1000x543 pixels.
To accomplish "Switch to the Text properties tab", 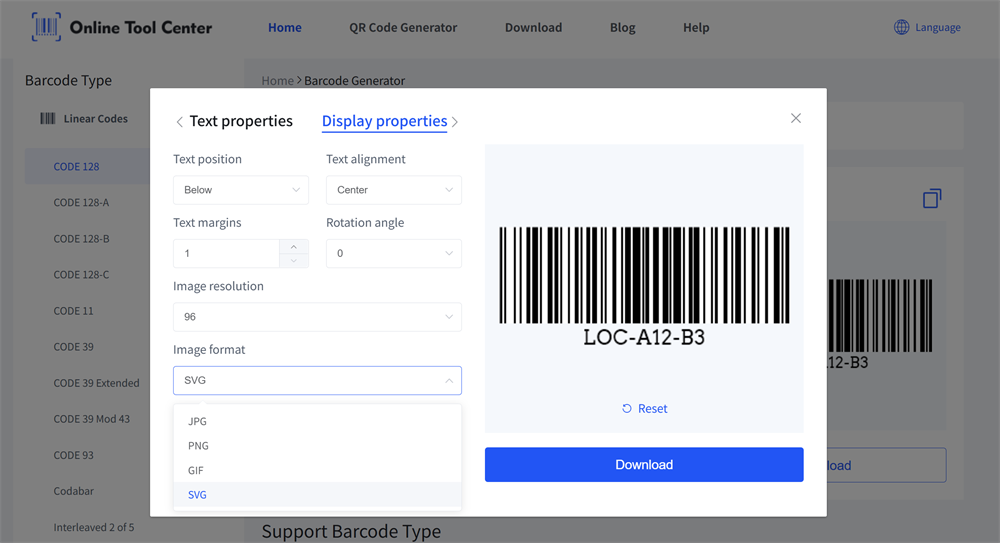I will [x=241, y=121].
